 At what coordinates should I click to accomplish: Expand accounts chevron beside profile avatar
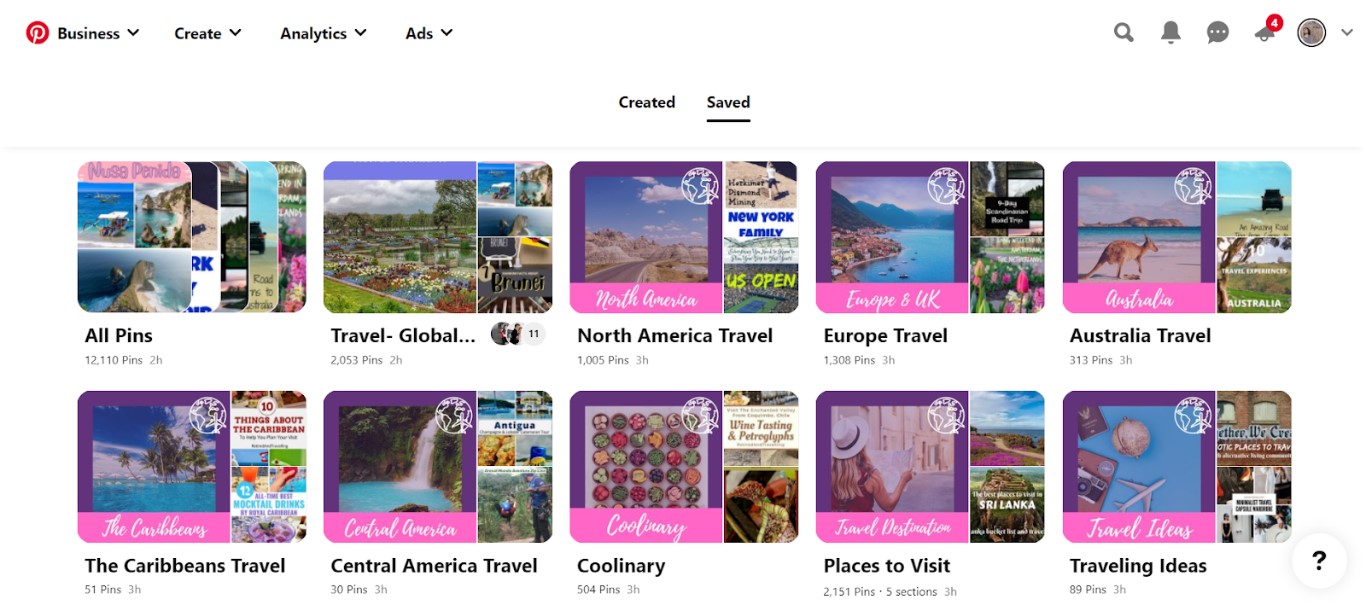(1346, 33)
